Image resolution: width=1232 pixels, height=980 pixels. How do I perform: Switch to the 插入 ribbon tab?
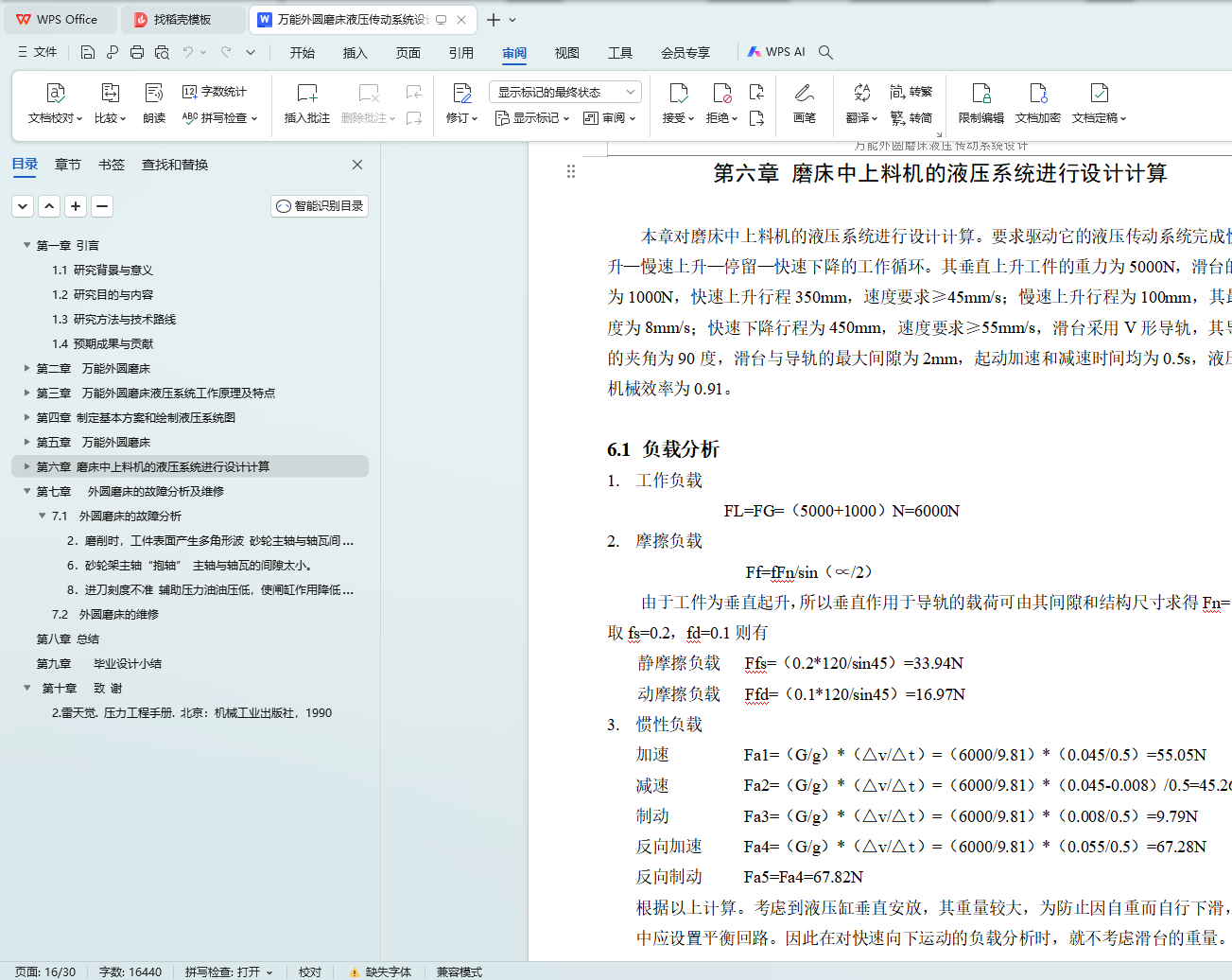(356, 53)
